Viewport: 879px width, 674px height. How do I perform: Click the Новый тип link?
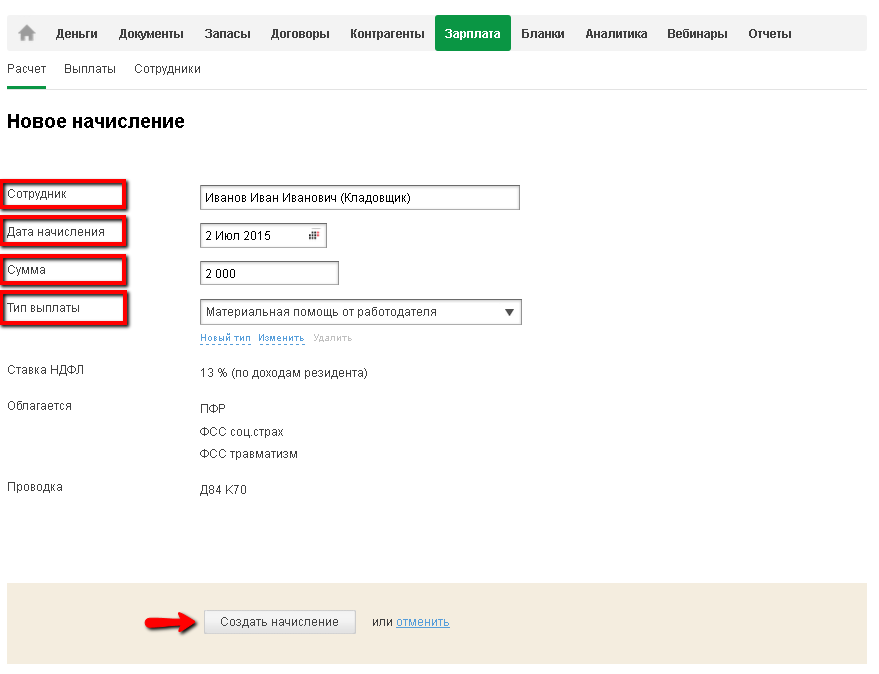(225, 338)
